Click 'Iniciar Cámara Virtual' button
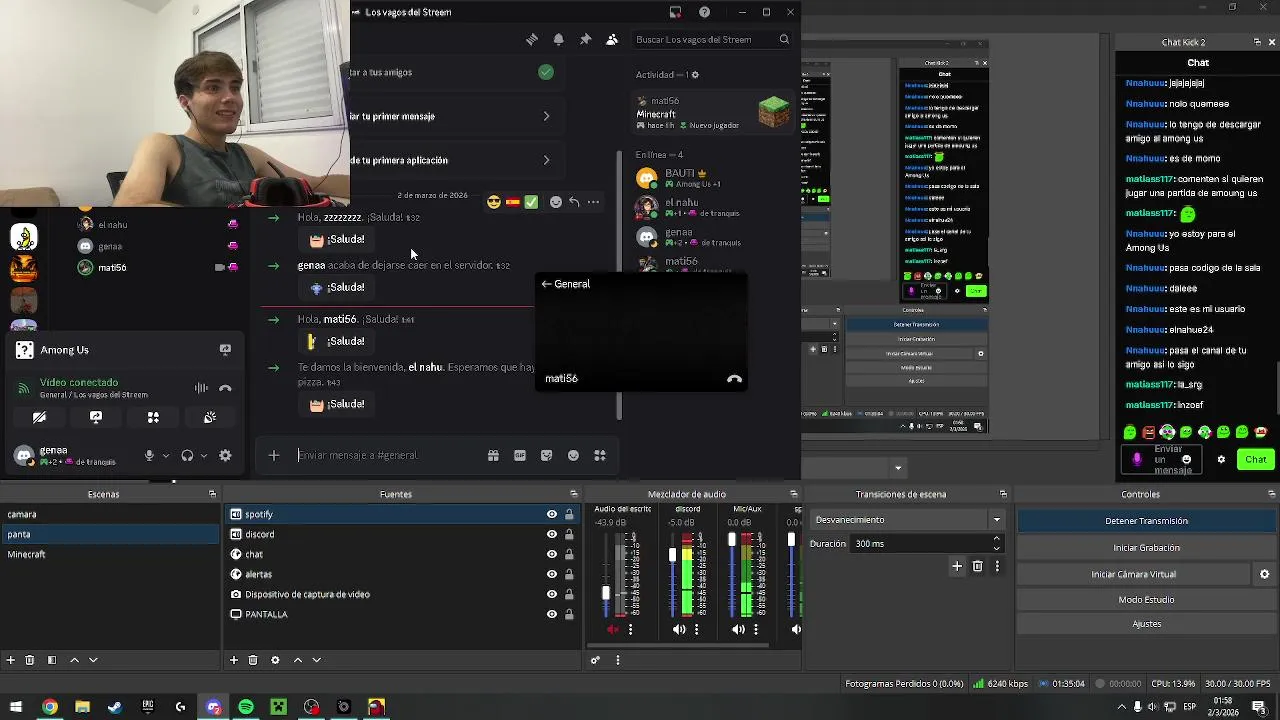 [x=1134, y=574]
